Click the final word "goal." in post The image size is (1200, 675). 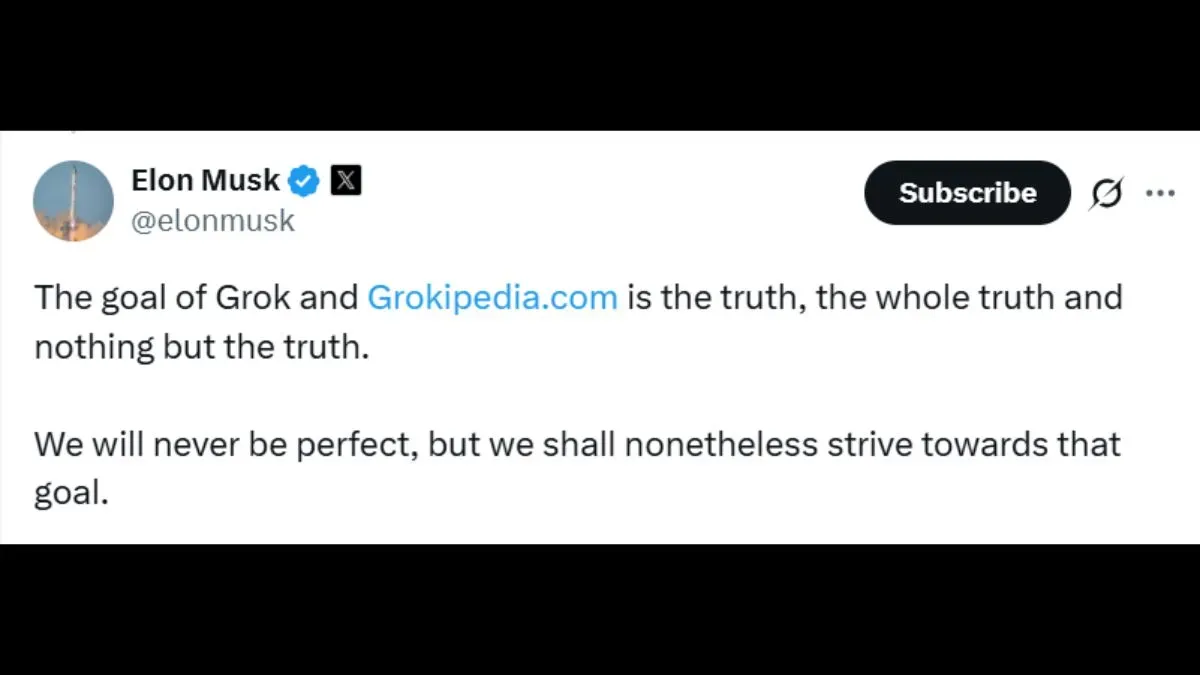pyautogui.click(x=70, y=493)
